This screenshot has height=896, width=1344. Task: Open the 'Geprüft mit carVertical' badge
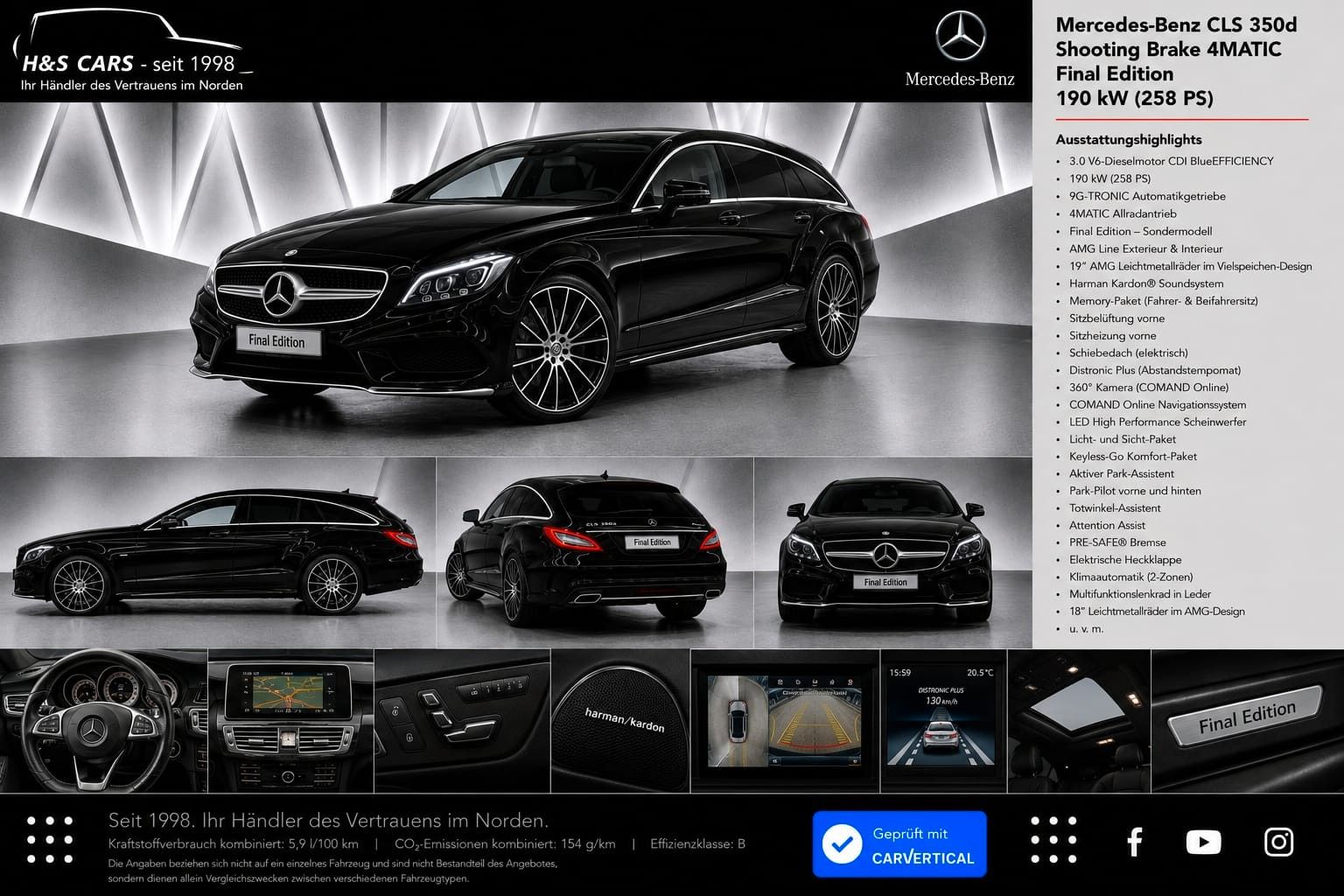(899, 844)
